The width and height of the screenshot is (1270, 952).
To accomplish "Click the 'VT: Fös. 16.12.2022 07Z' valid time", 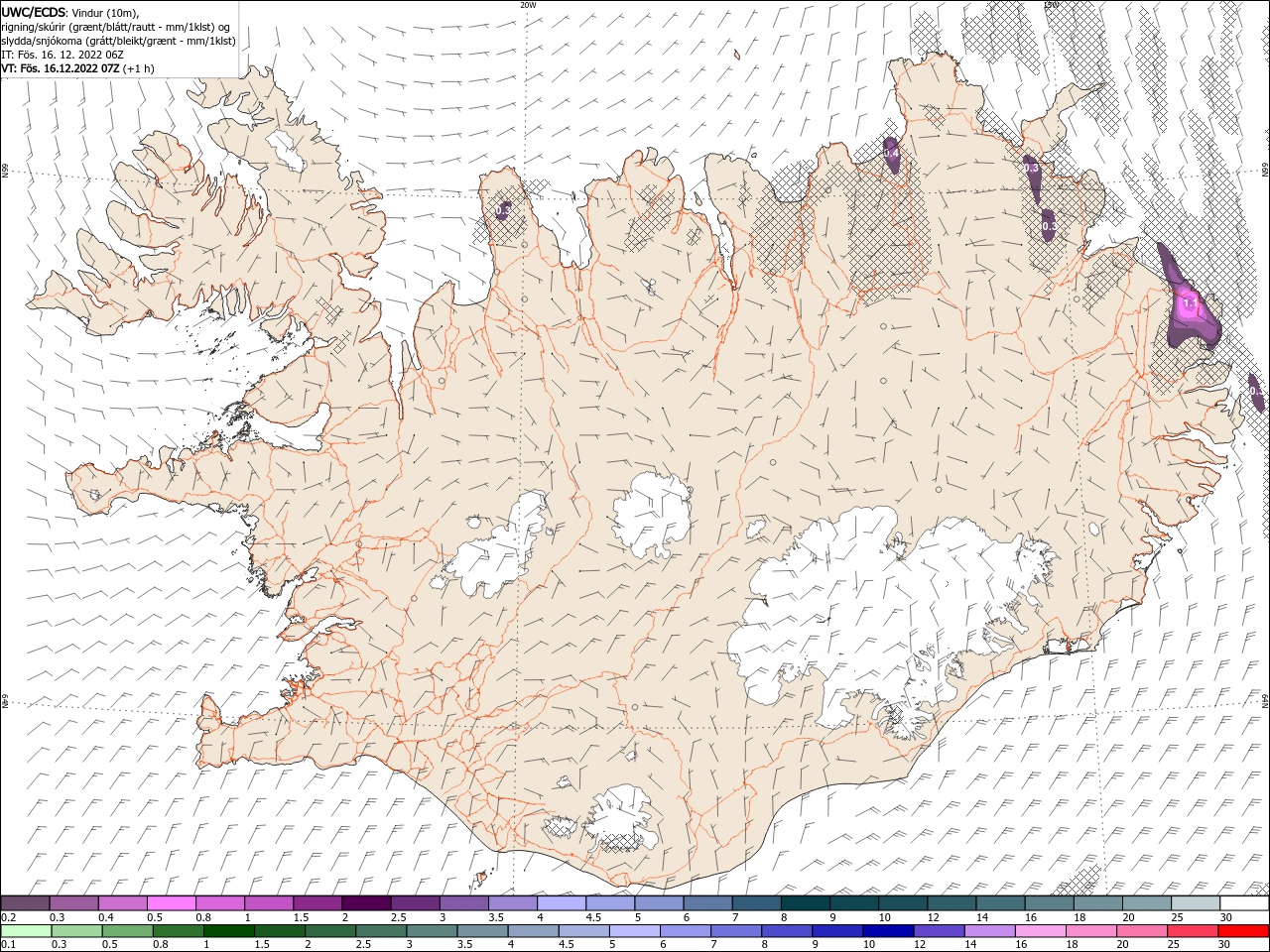I will [61, 68].
